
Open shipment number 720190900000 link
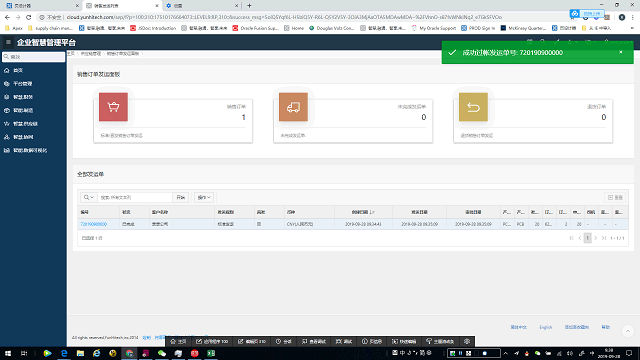(93, 224)
